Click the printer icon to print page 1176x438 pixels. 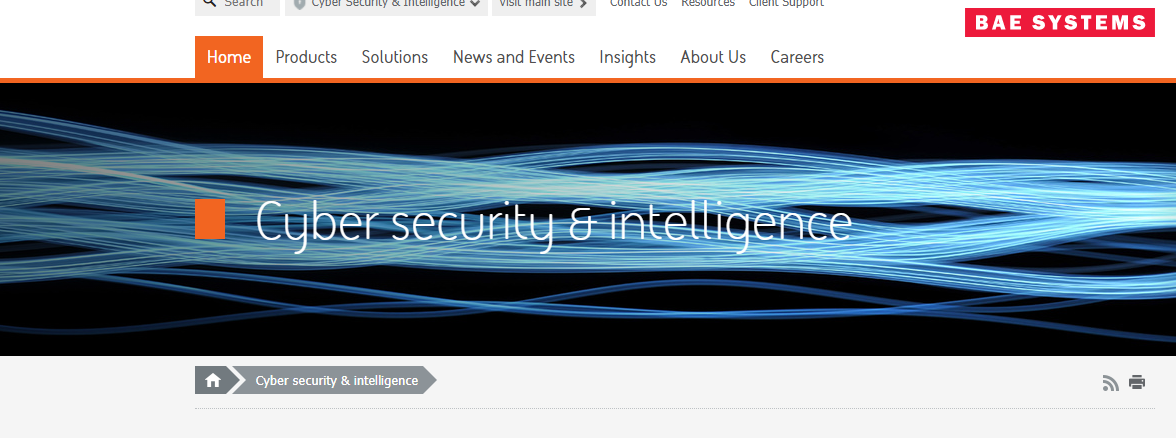pos(1137,382)
